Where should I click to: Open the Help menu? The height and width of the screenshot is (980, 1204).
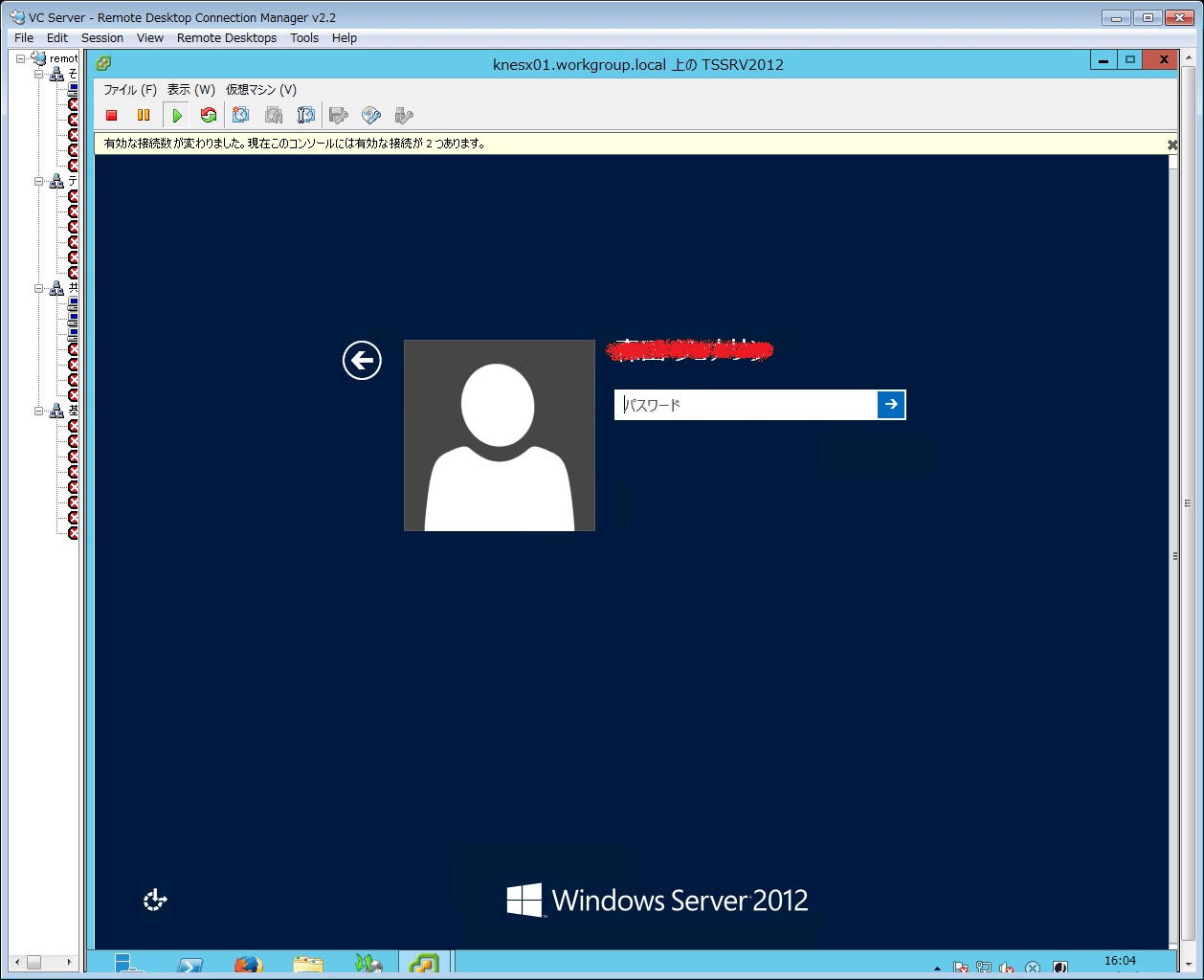tap(345, 38)
